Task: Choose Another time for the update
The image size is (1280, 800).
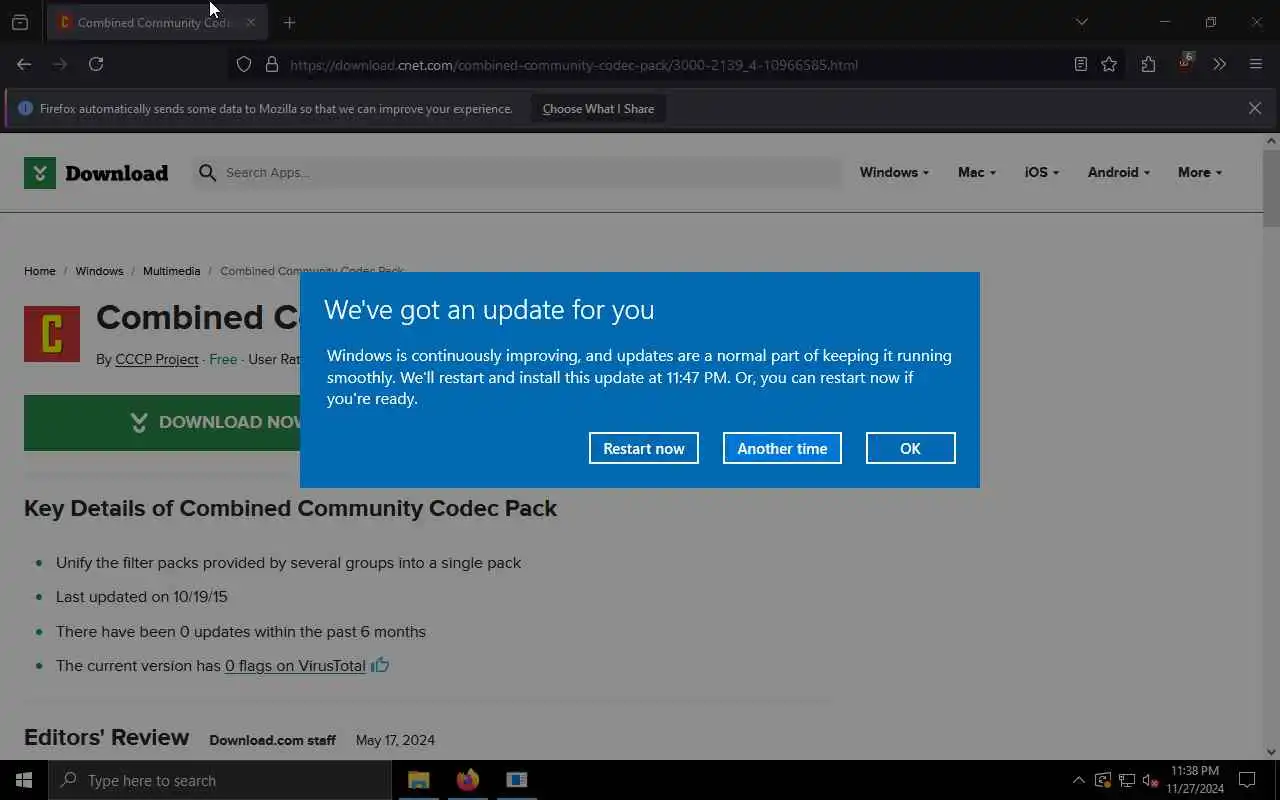Action: pyautogui.click(x=782, y=448)
